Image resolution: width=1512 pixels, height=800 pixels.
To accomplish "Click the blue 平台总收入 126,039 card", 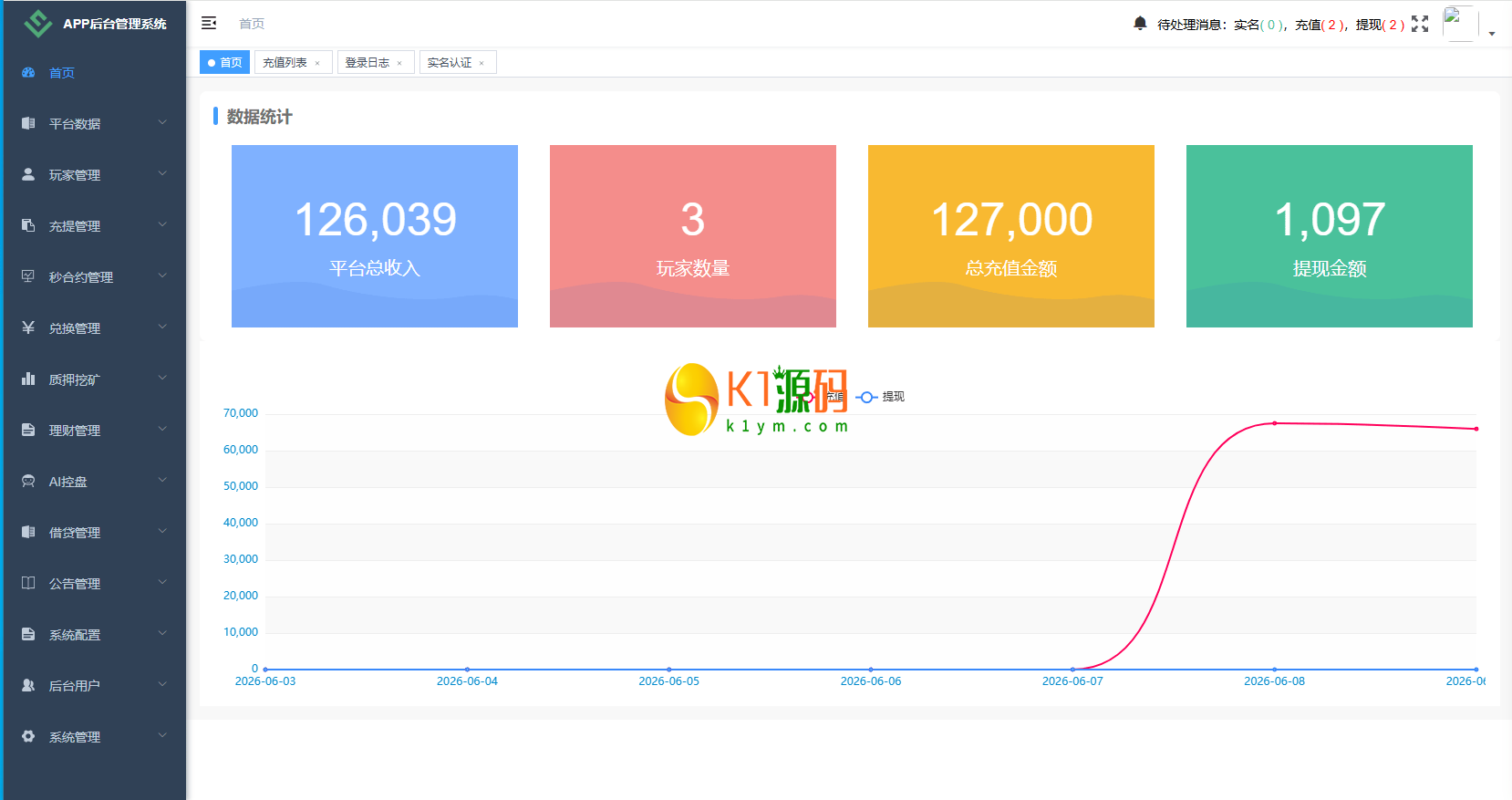I will click(375, 236).
